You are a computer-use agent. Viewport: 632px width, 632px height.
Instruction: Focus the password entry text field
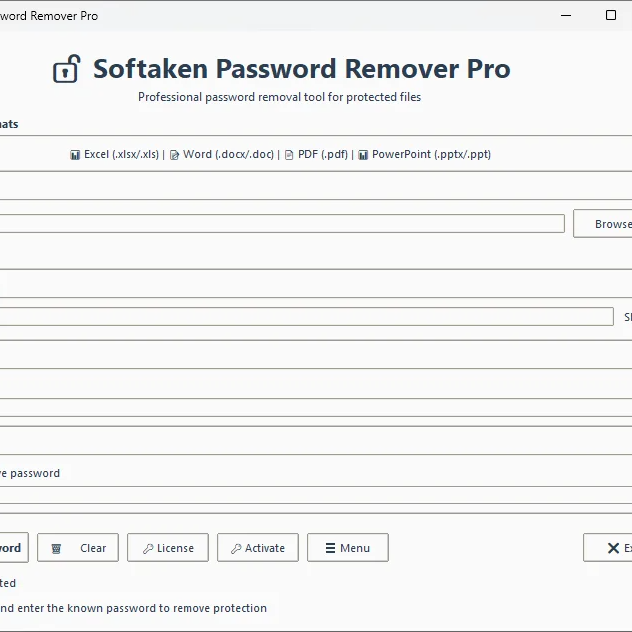(x=300, y=317)
